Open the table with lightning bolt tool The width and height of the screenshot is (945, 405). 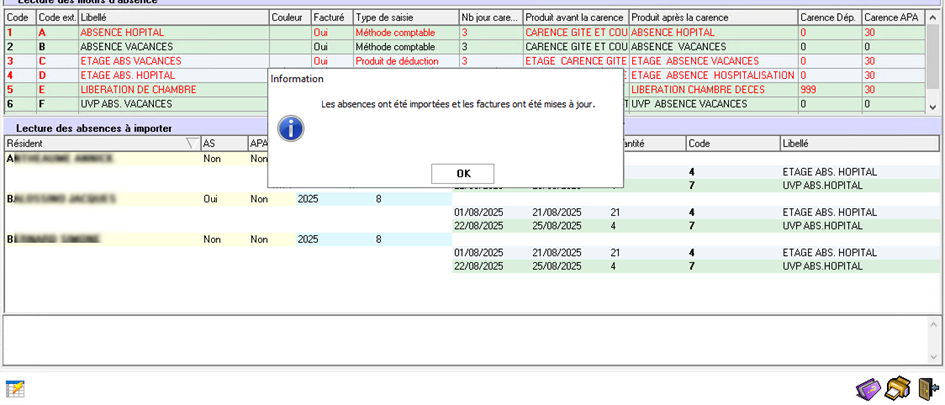tap(14, 389)
